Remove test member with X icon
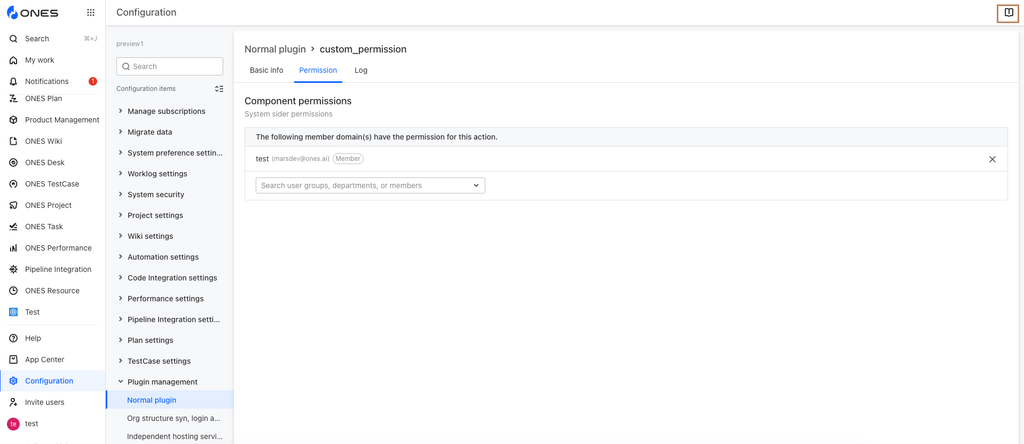 (x=992, y=159)
